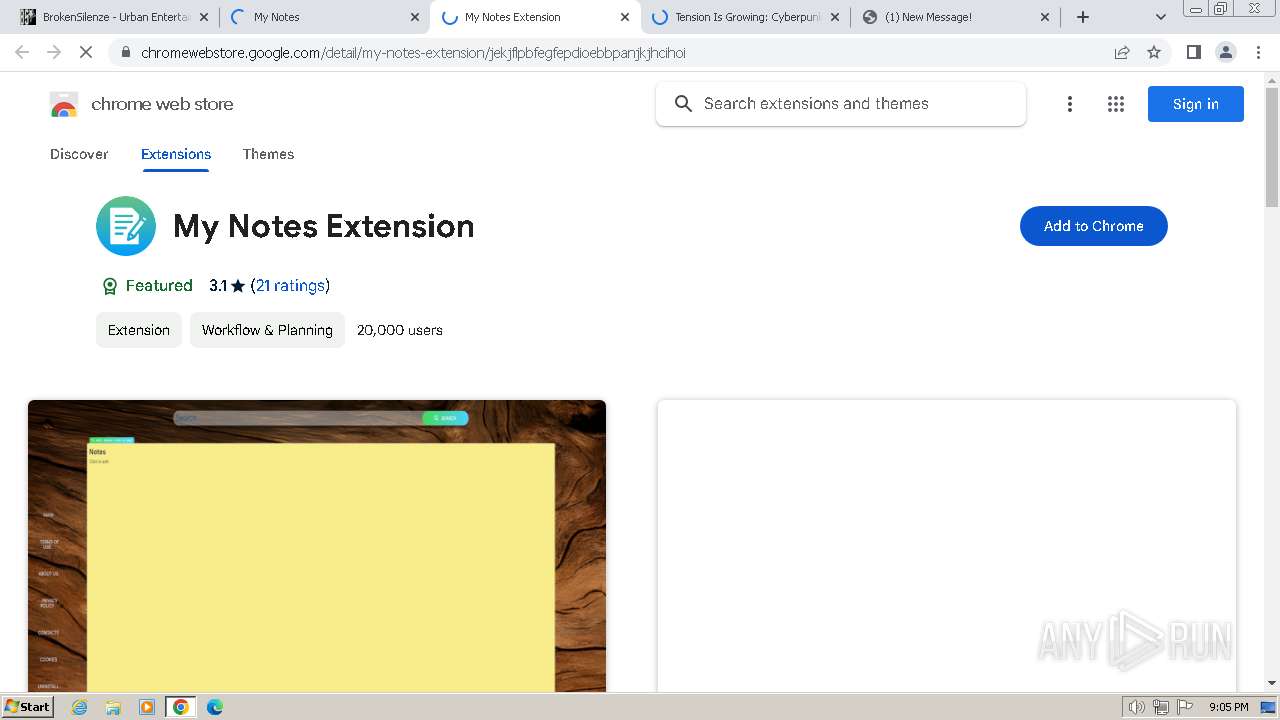Viewport: 1280px width, 720px height.
Task: Open the Discover section
Action: pyautogui.click(x=79, y=154)
